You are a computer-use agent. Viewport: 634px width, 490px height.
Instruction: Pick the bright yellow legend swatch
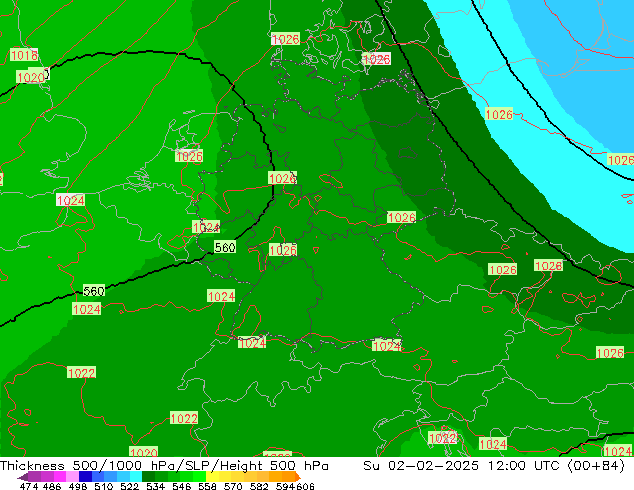tap(212, 477)
